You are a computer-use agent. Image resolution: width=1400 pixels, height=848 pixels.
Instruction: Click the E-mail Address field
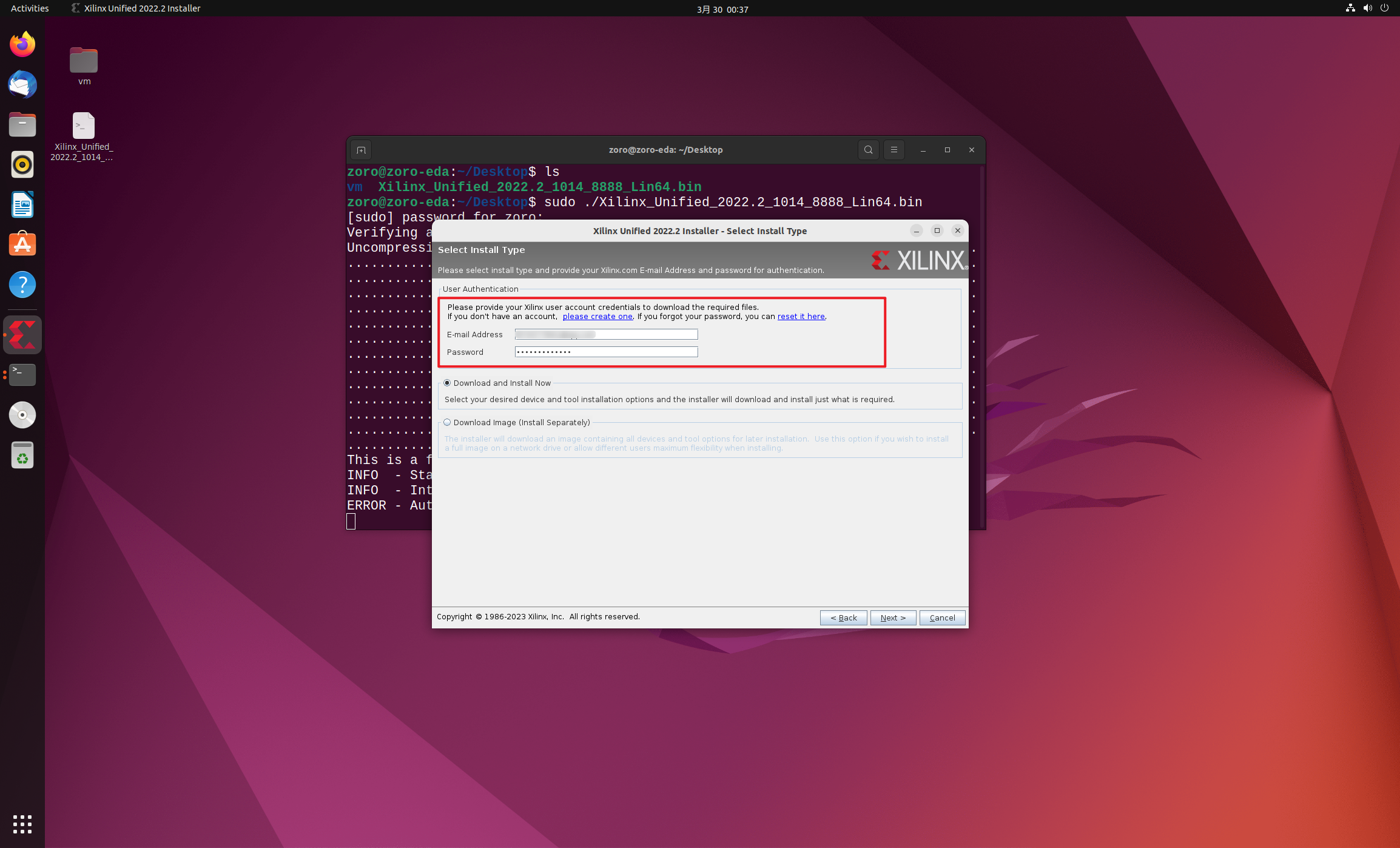click(606, 334)
